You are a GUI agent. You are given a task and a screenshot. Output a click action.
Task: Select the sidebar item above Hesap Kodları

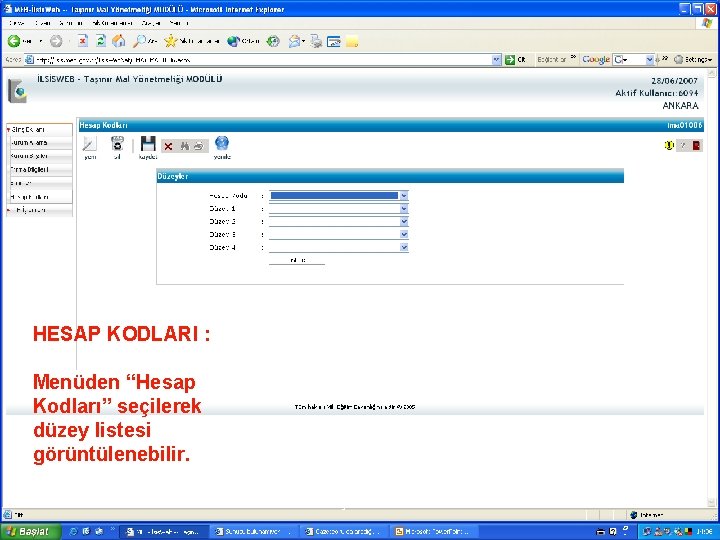(x=40, y=183)
